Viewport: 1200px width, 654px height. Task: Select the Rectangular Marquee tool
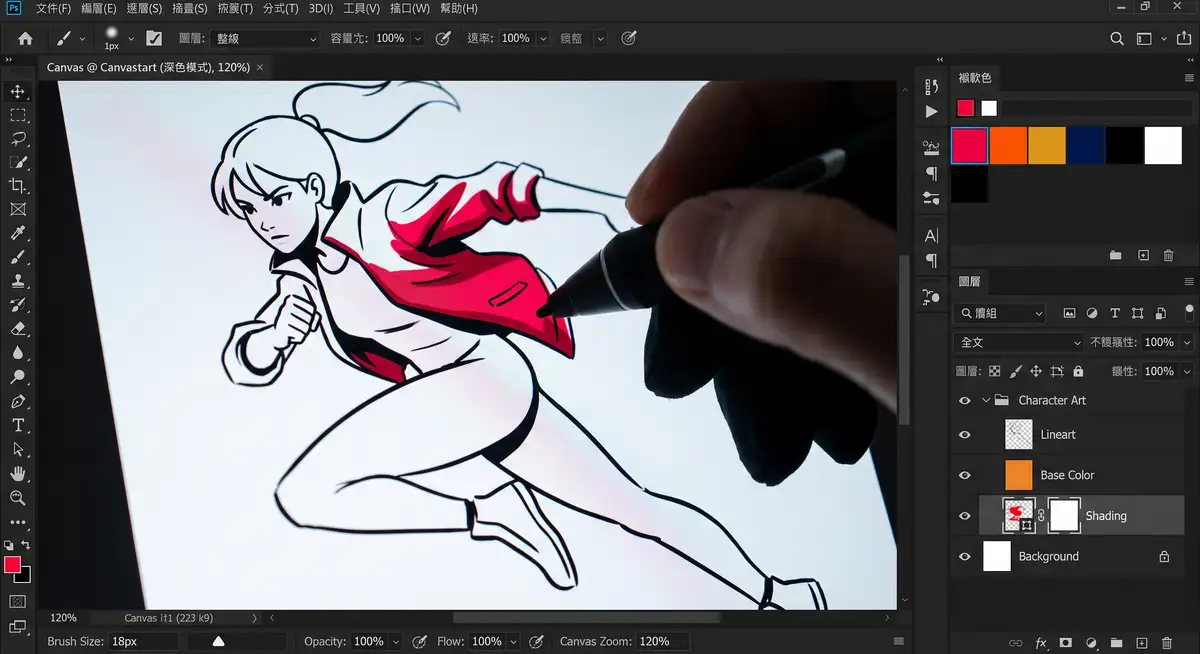click(x=18, y=115)
